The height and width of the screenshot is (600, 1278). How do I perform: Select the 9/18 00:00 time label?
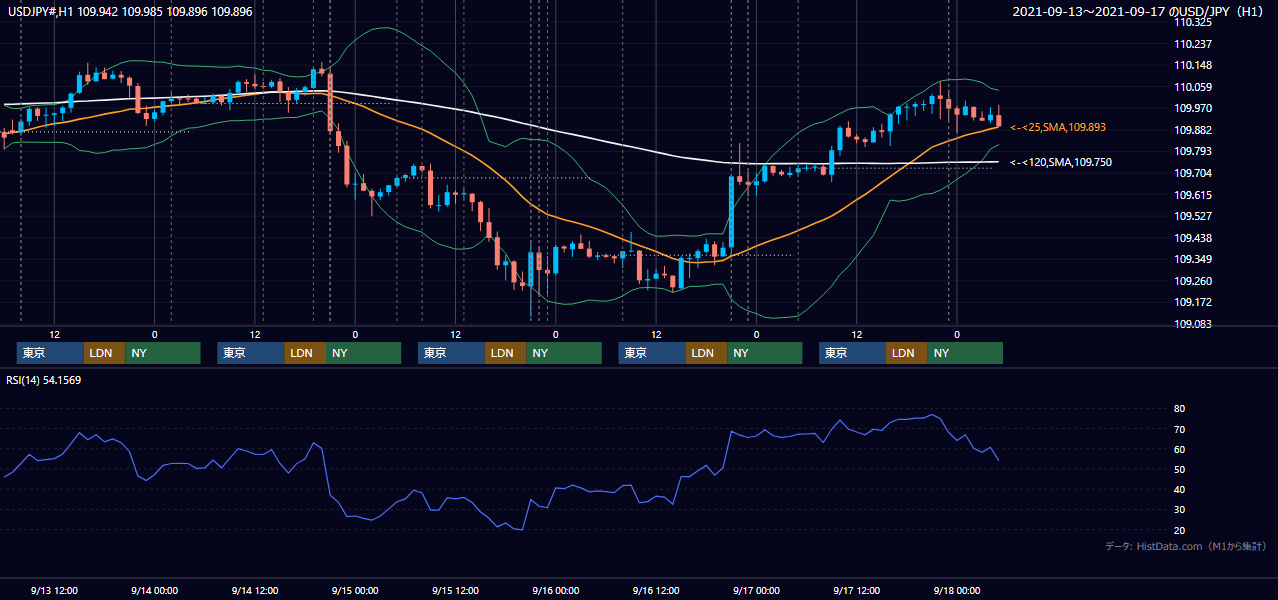tap(957, 590)
